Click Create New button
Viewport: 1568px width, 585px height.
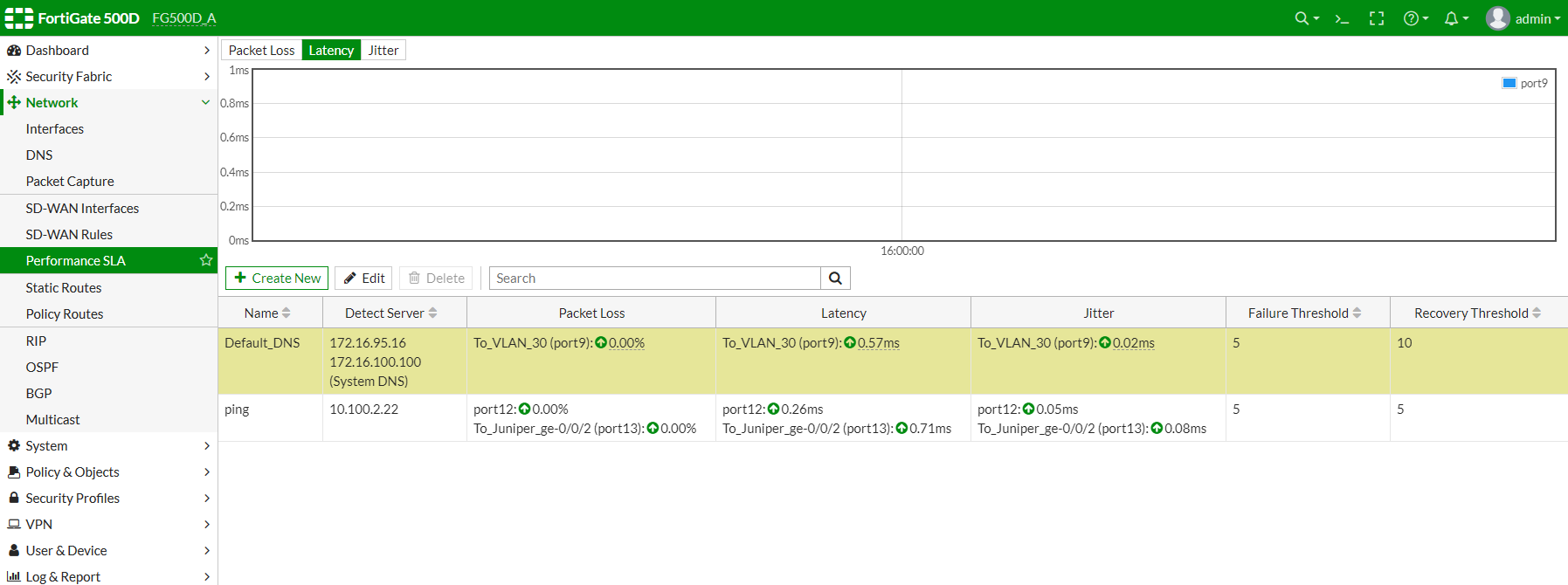click(277, 279)
